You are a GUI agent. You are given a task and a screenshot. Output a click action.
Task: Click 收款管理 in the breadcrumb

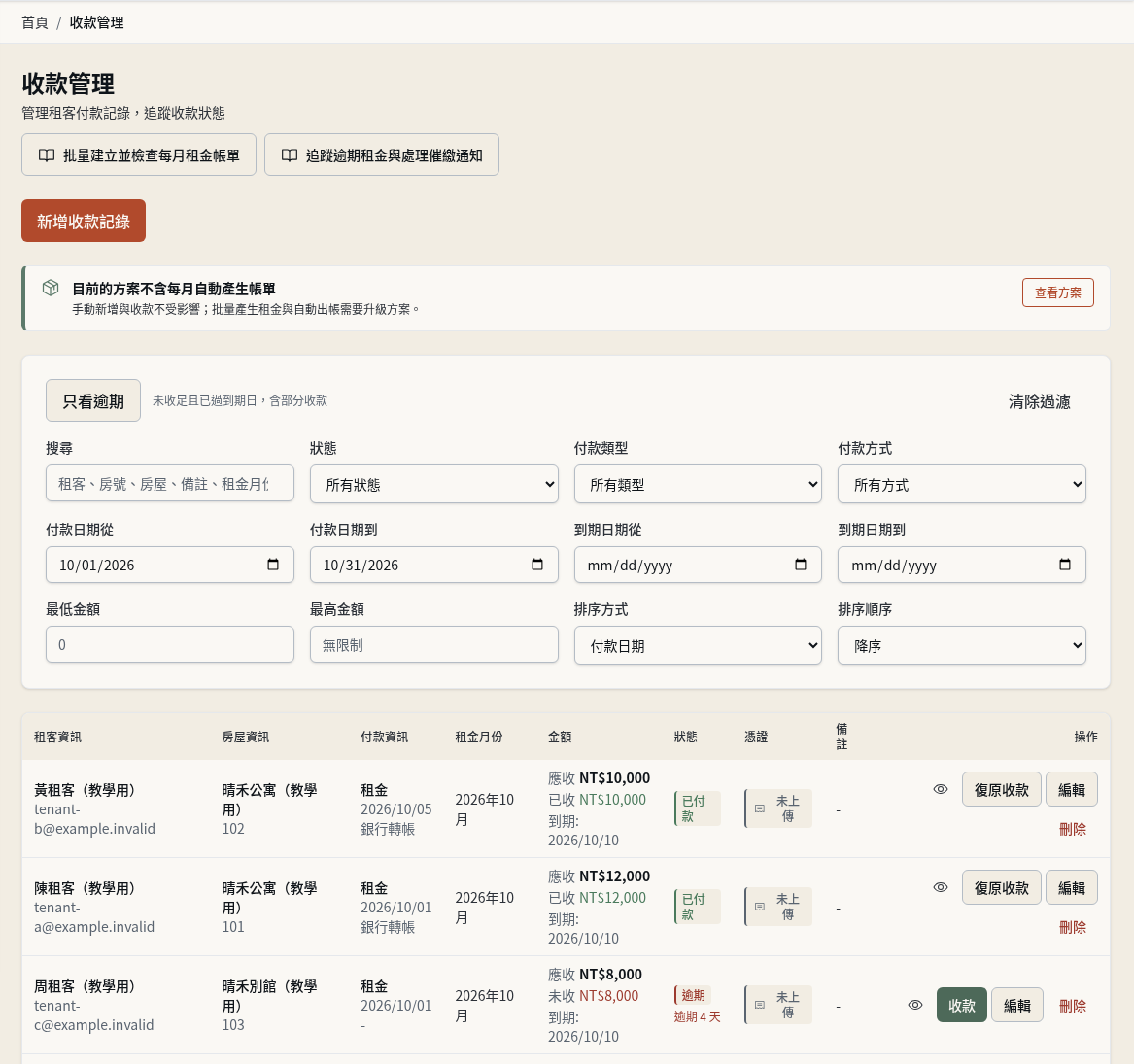tap(96, 22)
